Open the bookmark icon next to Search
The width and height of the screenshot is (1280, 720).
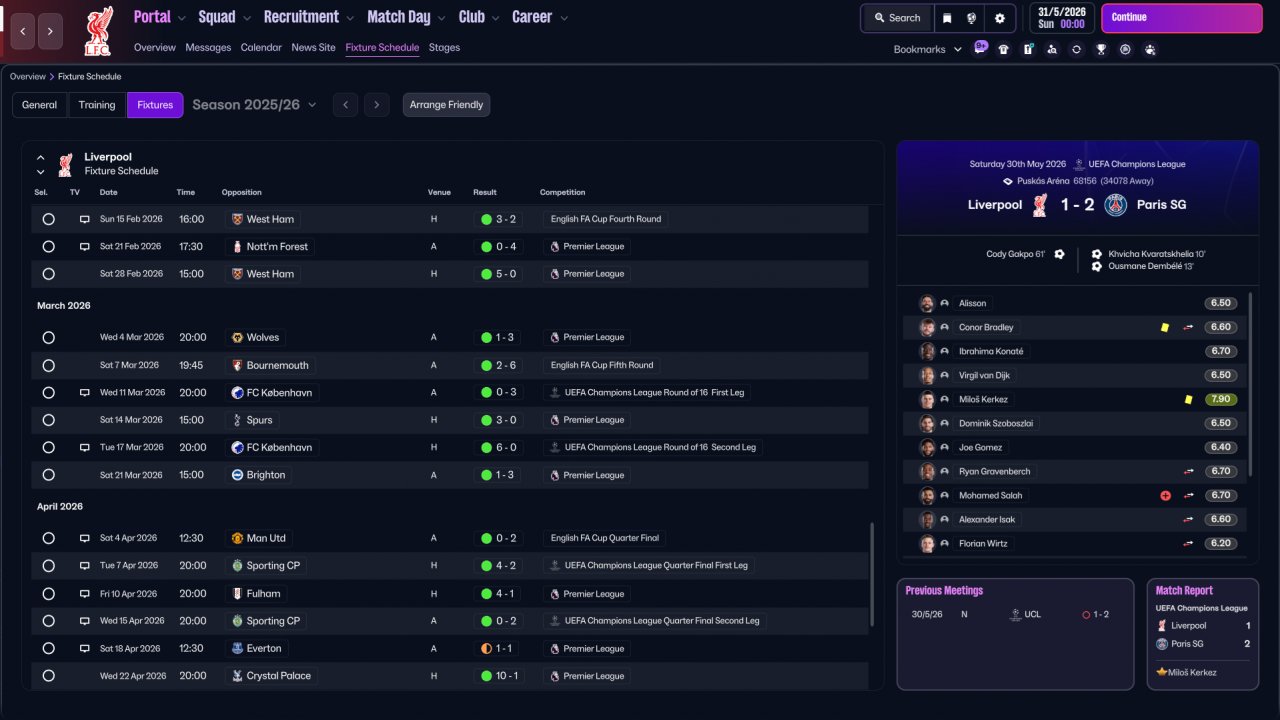946,18
